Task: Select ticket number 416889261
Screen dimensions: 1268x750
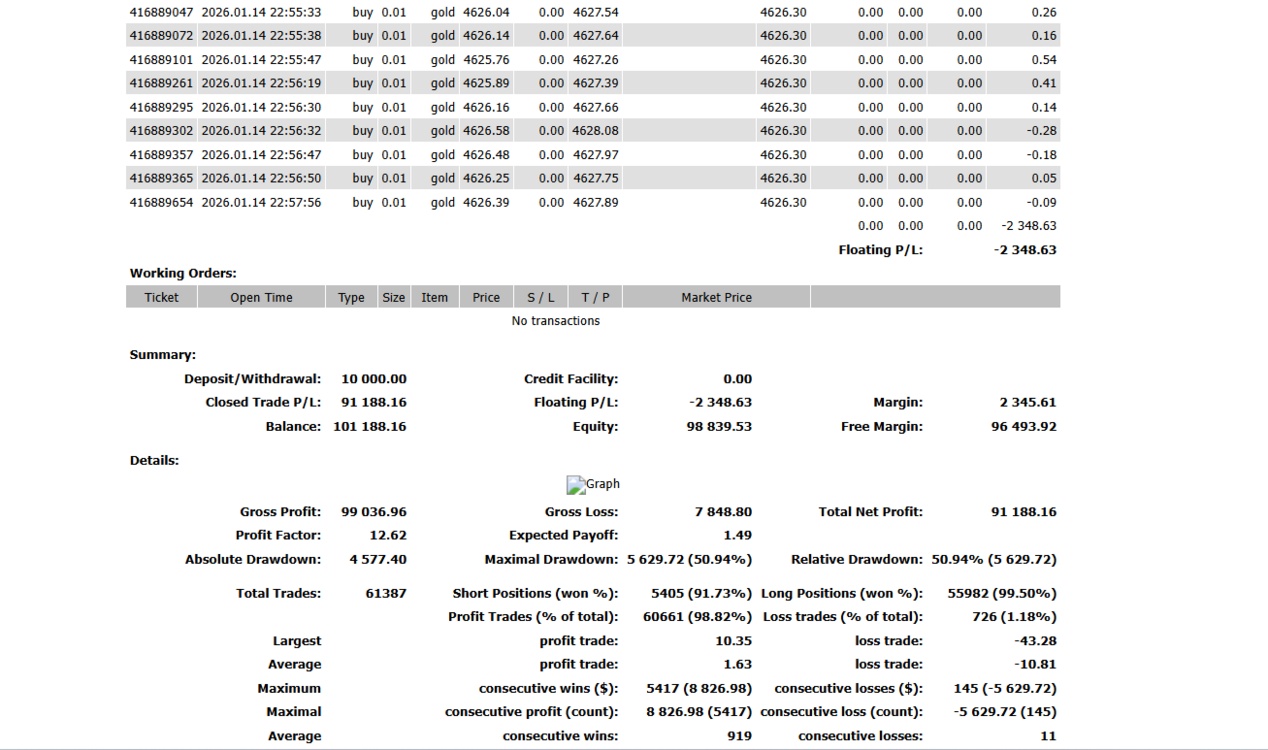Action: tap(161, 83)
